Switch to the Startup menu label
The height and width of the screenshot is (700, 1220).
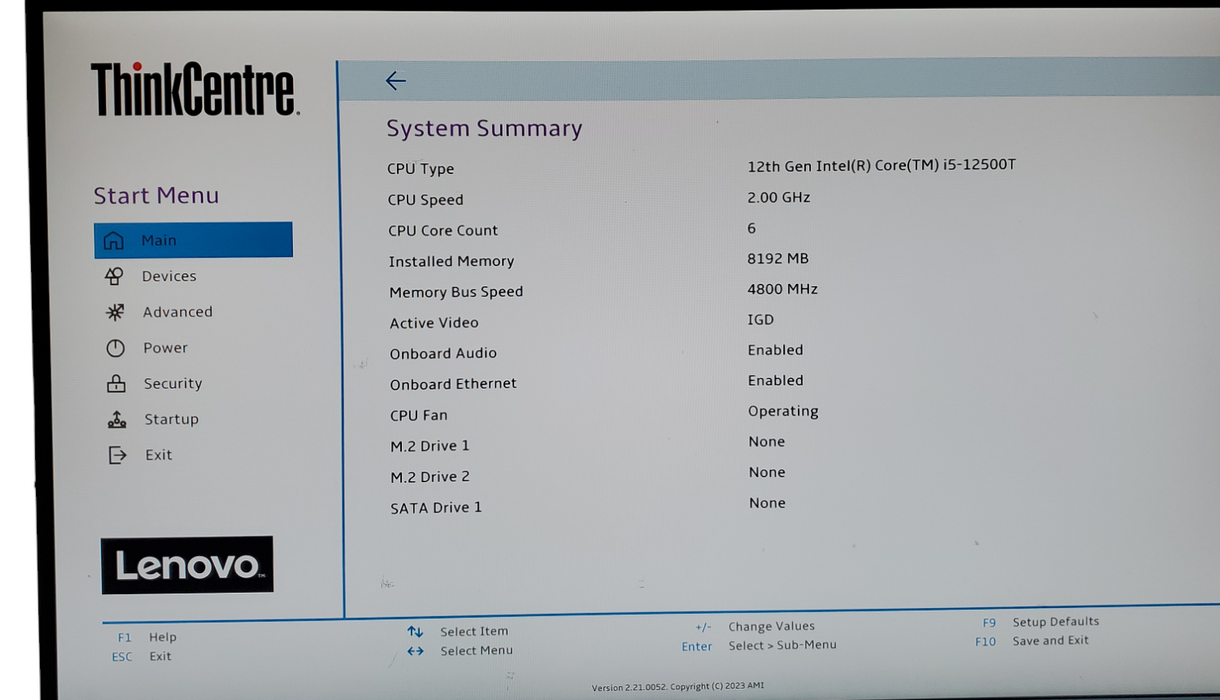[171, 419]
